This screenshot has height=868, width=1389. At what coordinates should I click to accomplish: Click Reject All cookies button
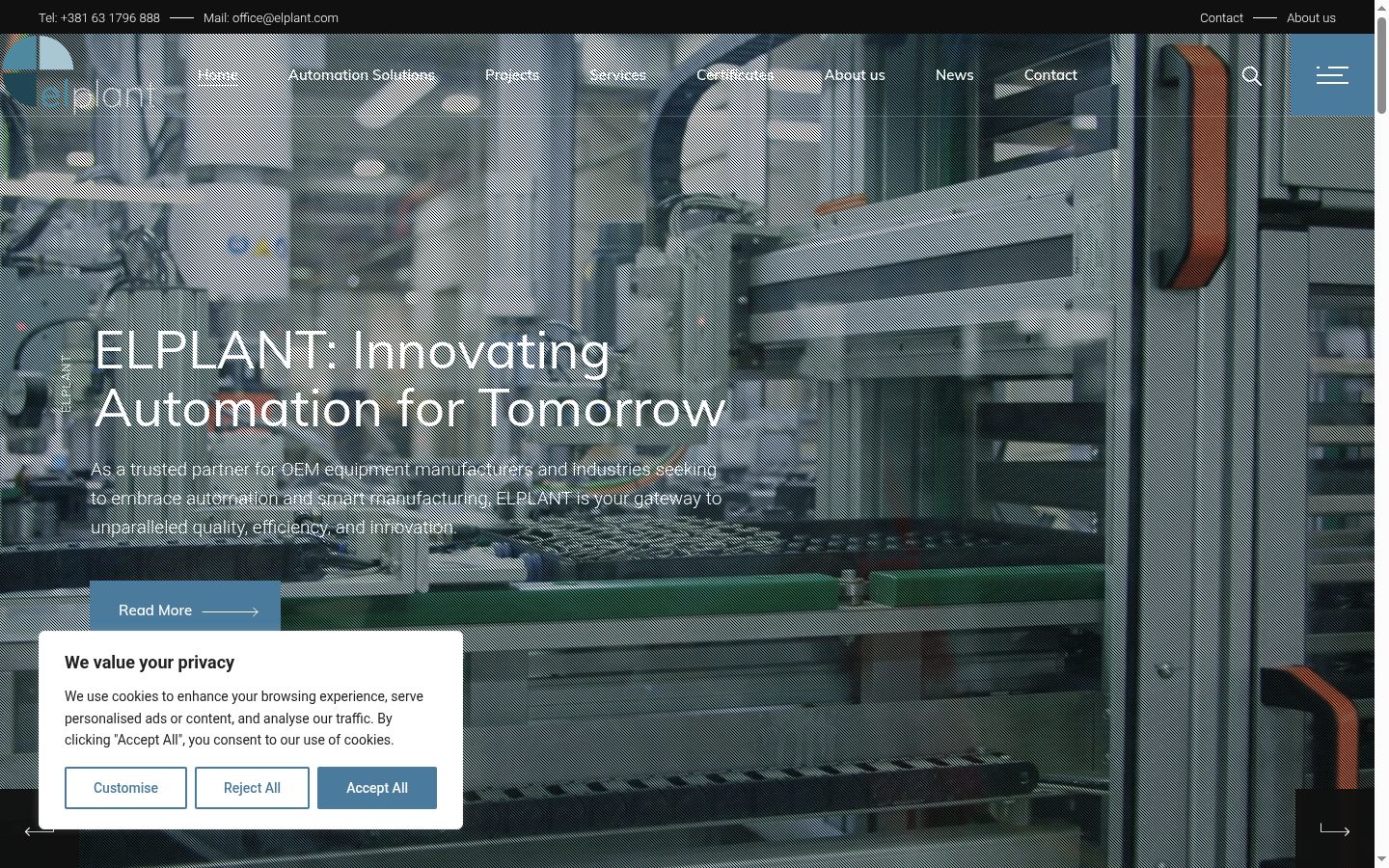coord(252,788)
